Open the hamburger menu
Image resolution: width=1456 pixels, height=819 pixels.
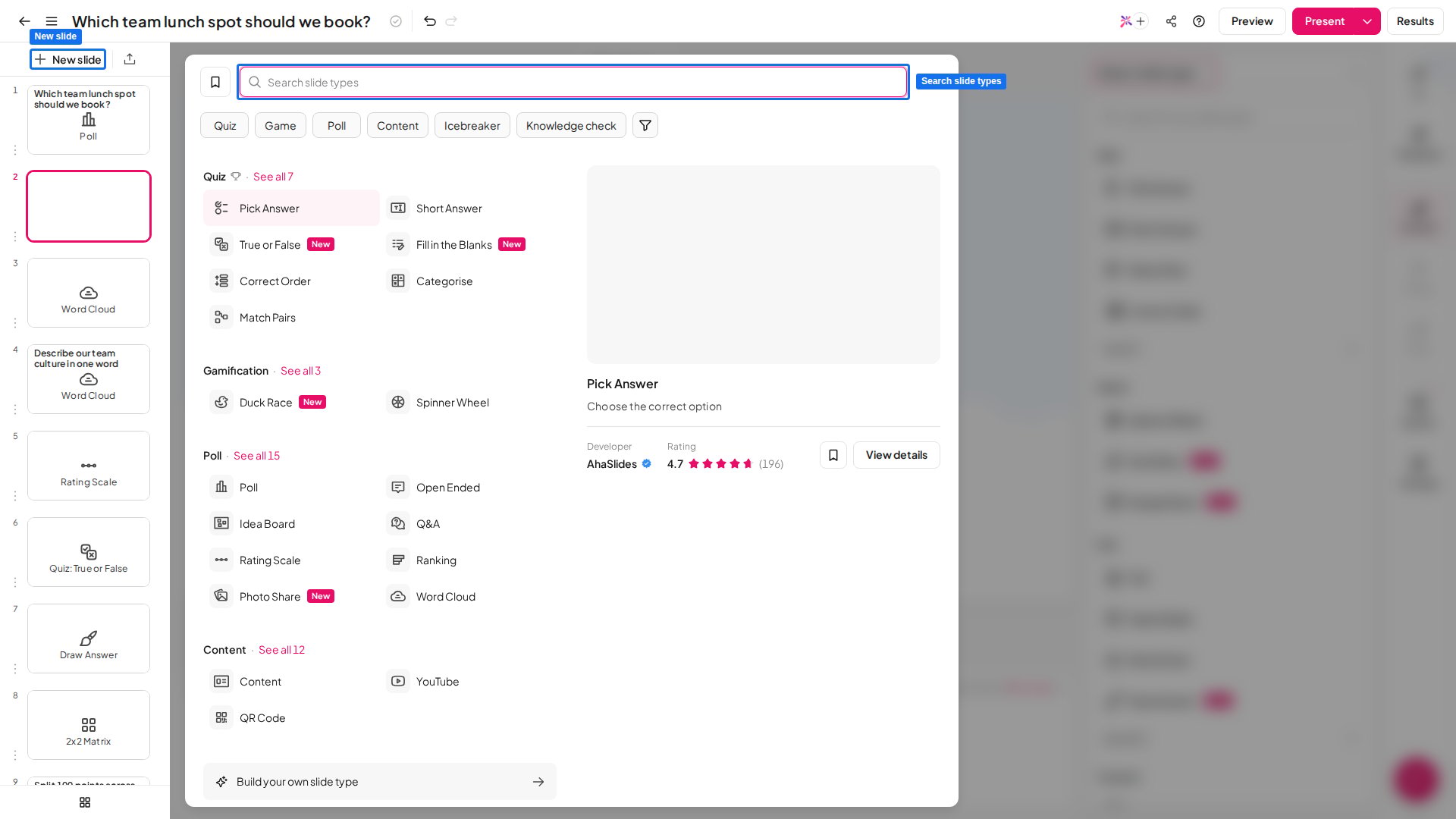[52, 21]
